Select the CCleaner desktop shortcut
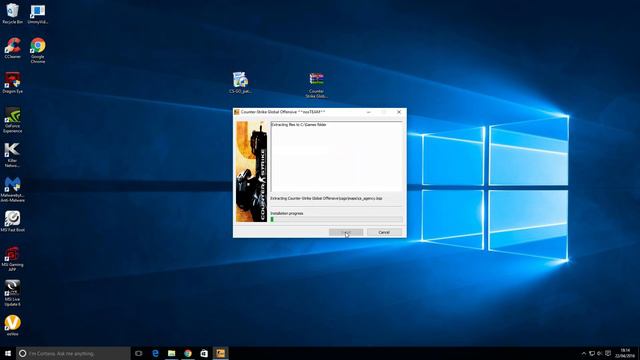The width and height of the screenshot is (640, 360). click(12, 48)
